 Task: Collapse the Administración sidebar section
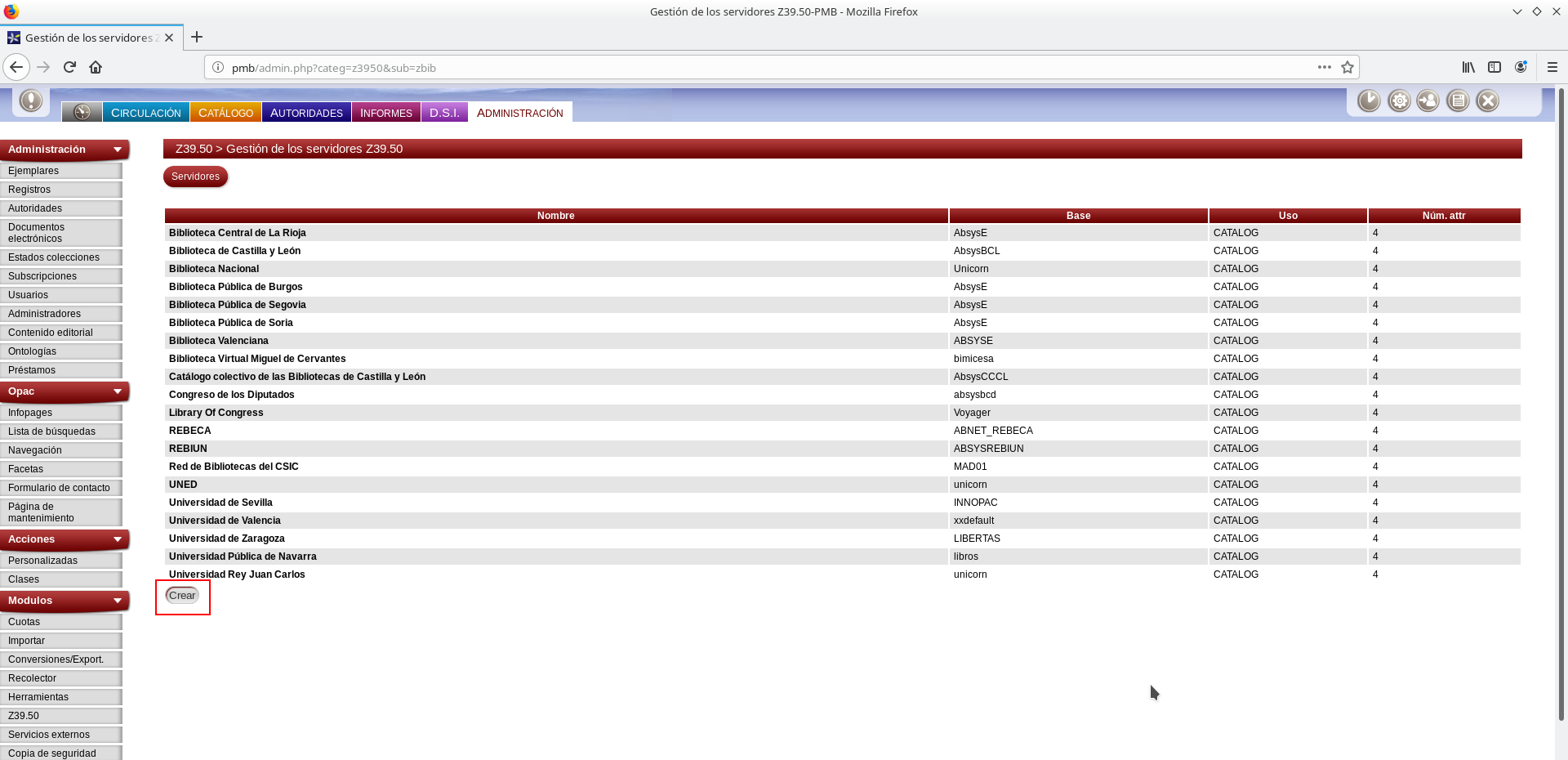118,150
